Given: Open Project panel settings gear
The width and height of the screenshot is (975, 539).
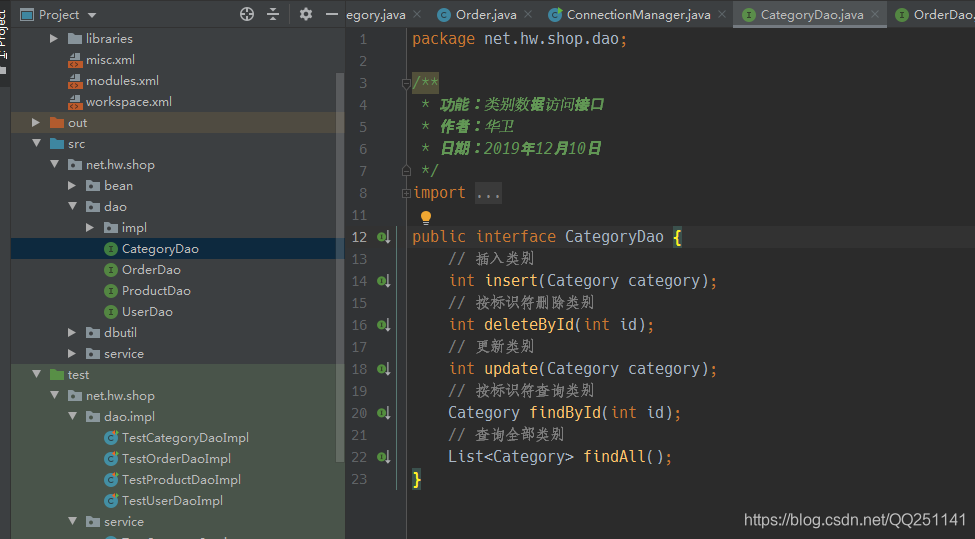Looking at the screenshot, I should click(x=306, y=14).
